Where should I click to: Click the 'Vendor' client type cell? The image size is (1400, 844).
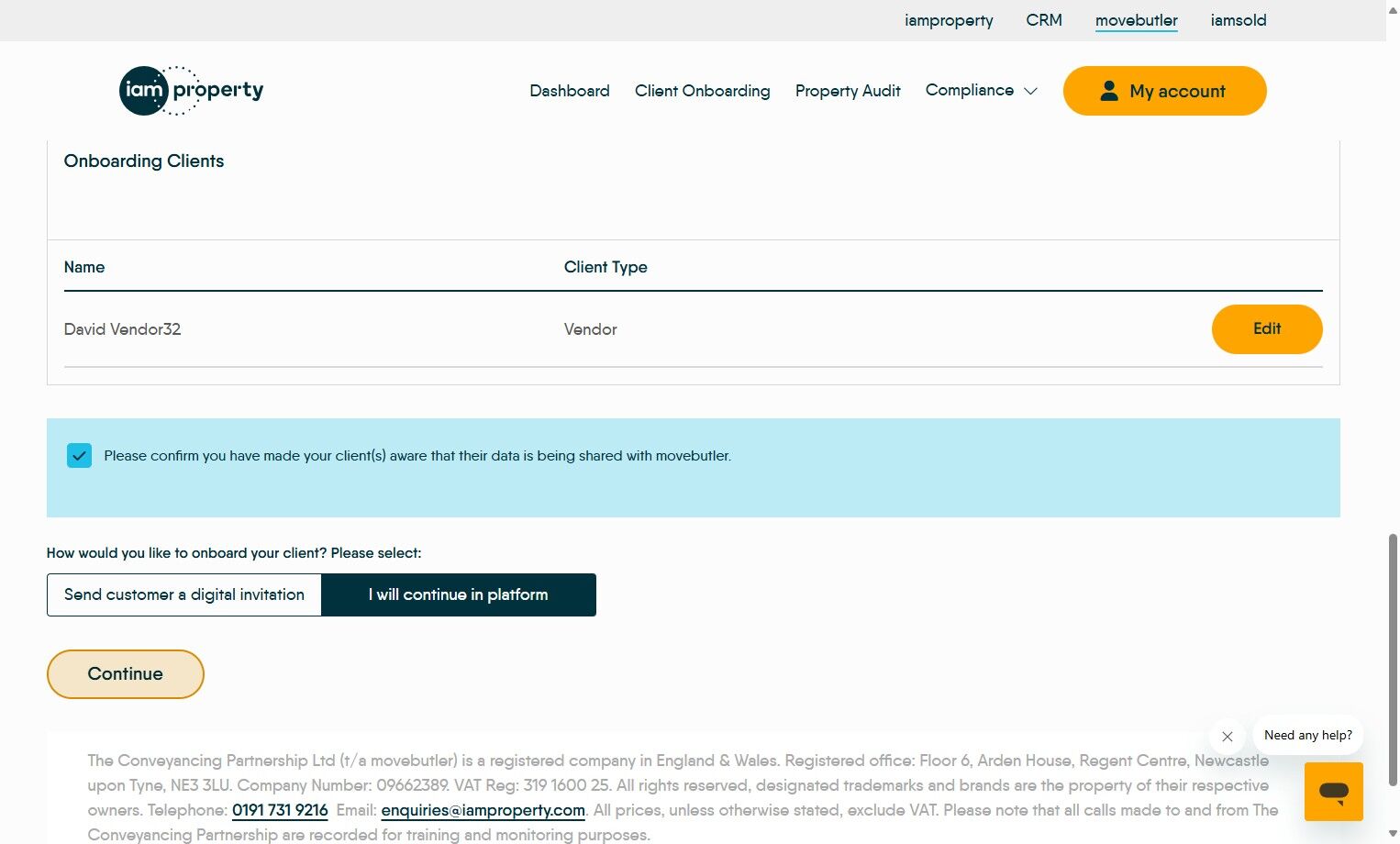[590, 329]
